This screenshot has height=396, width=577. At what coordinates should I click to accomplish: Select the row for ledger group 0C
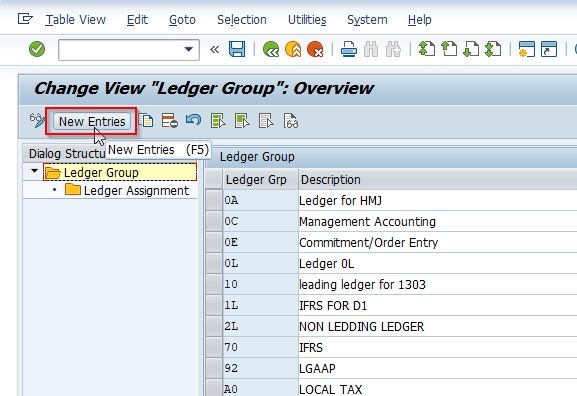[214, 221]
